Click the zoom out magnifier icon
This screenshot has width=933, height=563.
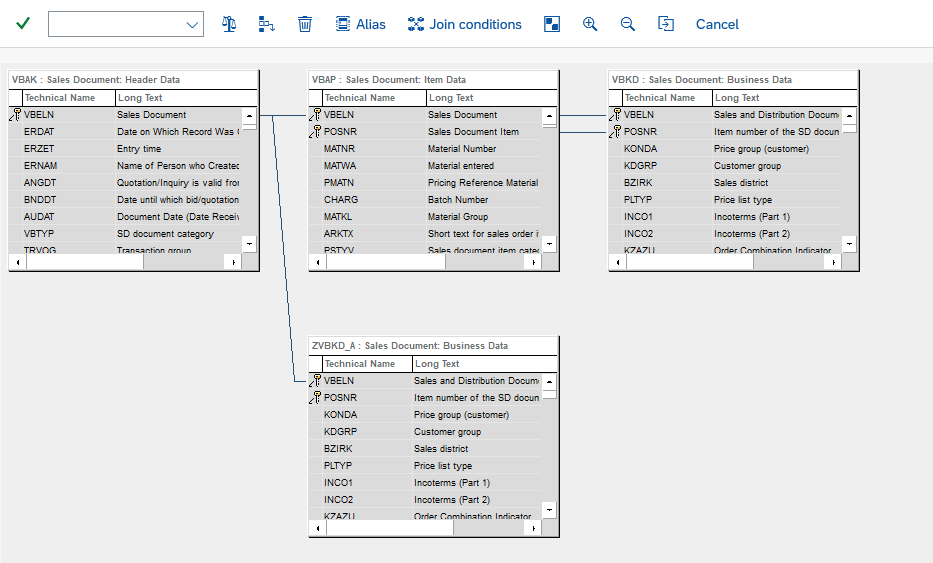coord(628,24)
